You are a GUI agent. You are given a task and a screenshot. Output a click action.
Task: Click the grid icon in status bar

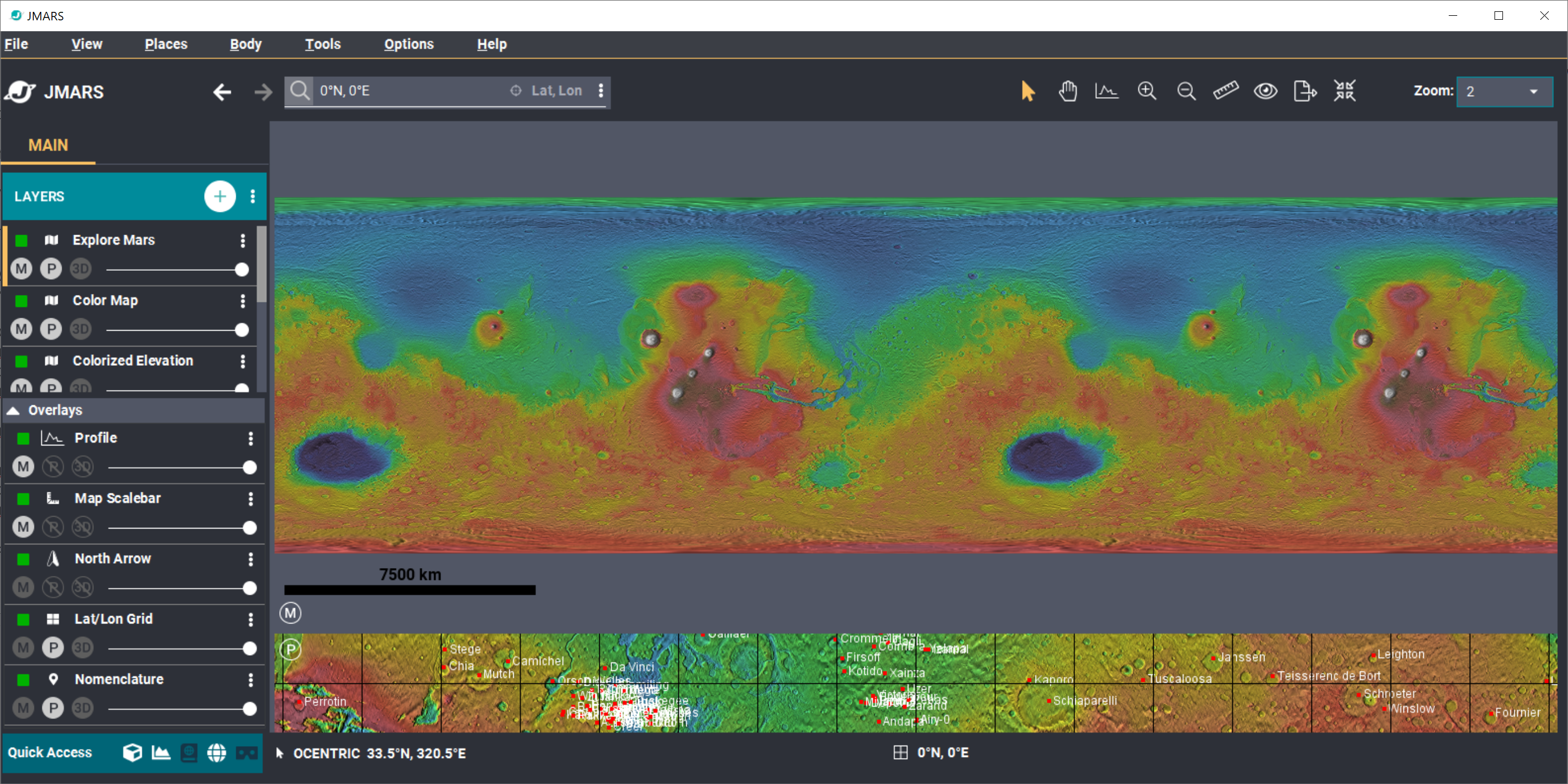(900, 753)
